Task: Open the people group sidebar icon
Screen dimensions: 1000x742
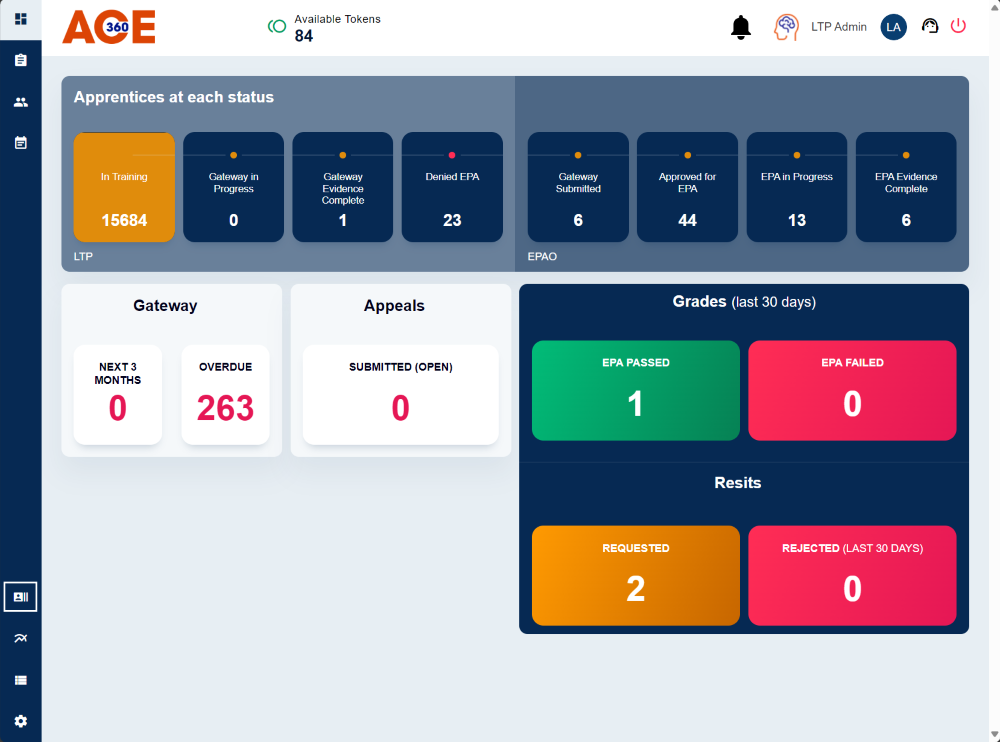Action: pyautogui.click(x=20, y=102)
